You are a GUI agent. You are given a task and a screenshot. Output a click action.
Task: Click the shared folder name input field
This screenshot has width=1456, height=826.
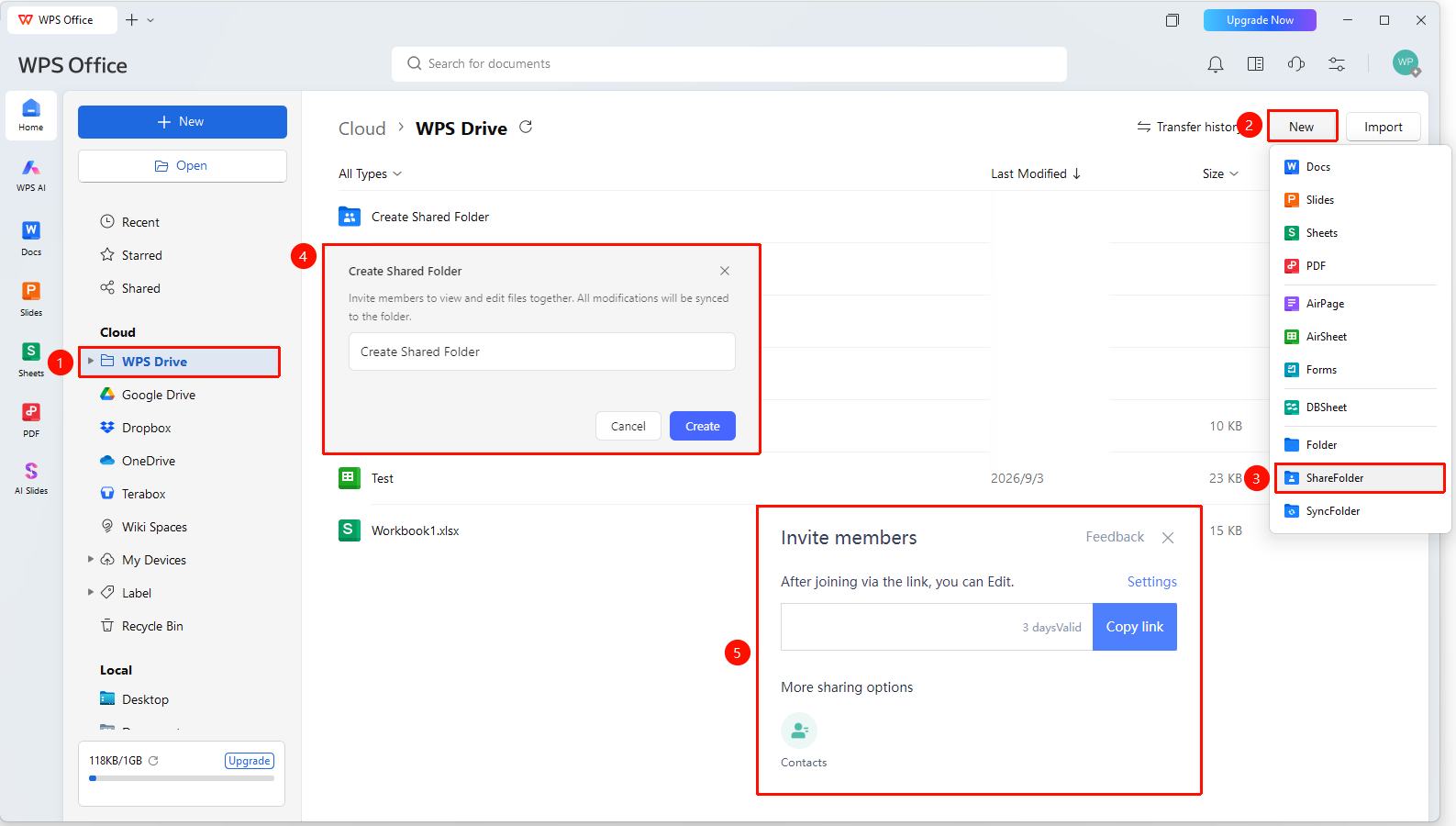pos(542,352)
